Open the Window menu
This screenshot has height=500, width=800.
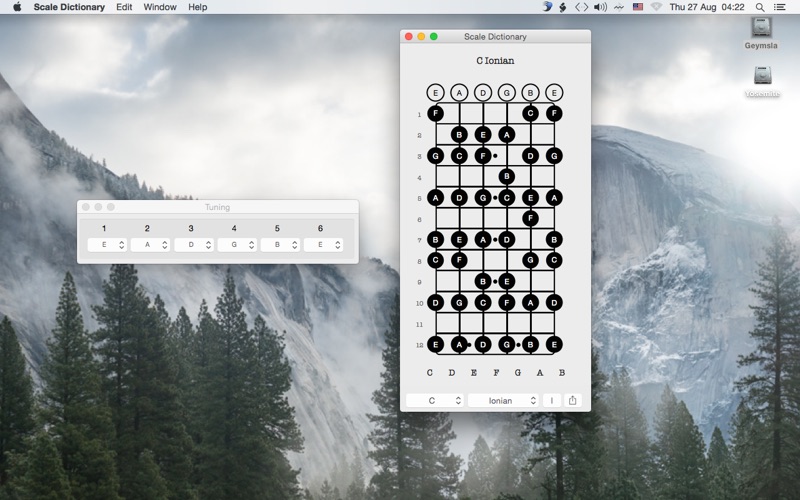160,7
